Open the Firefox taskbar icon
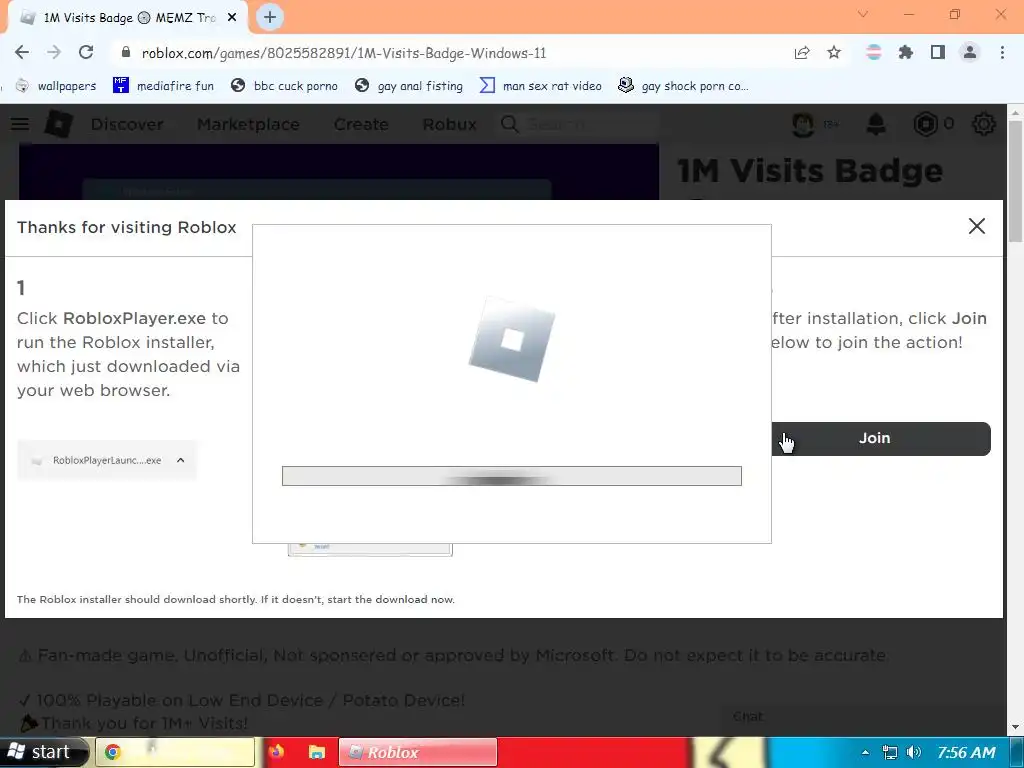 point(276,752)
